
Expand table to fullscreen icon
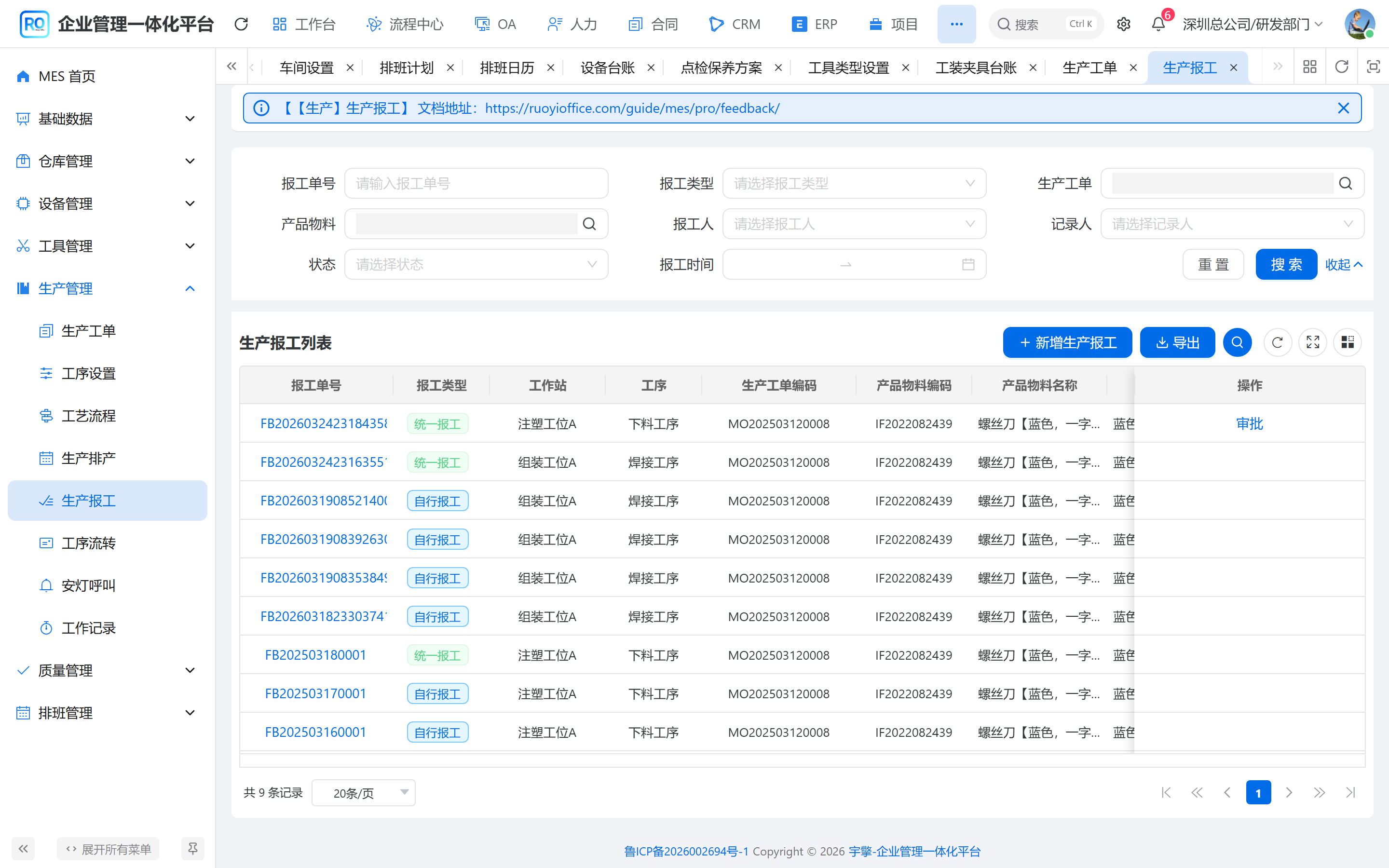pyautogui.click(x=1313, y=343)
